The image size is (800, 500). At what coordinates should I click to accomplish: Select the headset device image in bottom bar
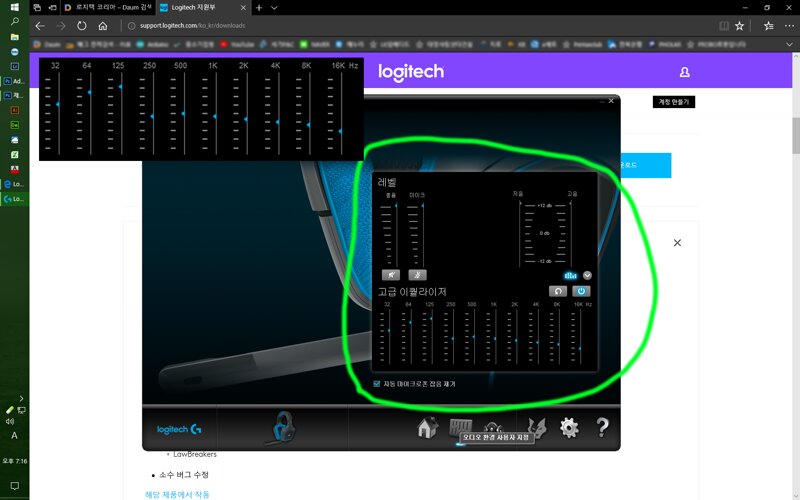click(x=283, y=428)
